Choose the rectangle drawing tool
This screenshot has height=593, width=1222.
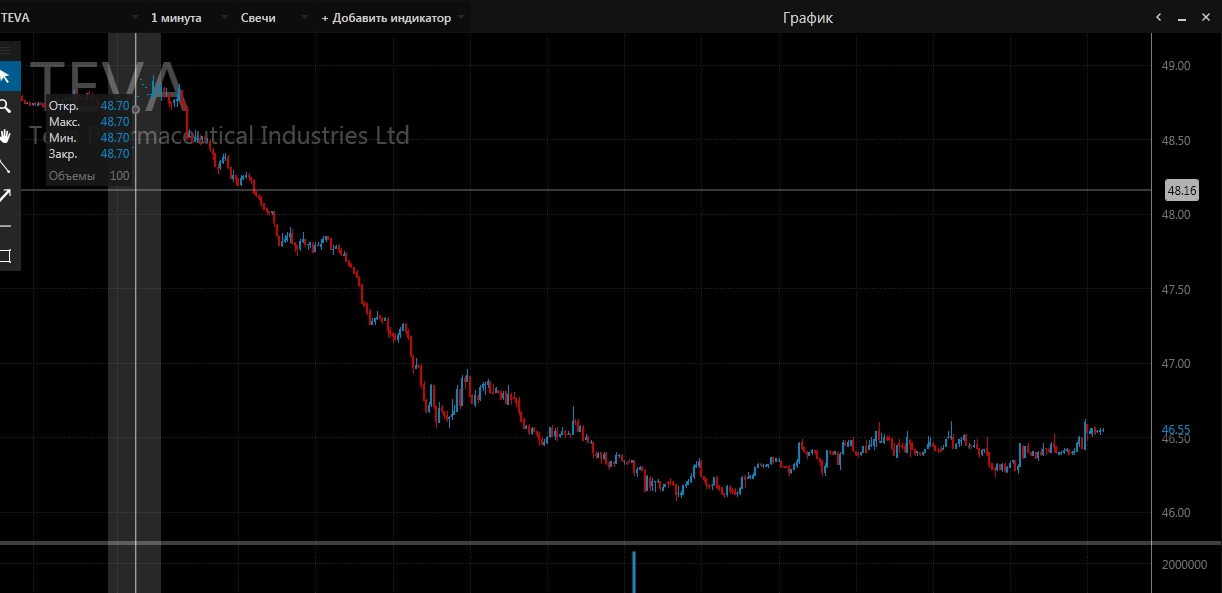click(6, 256)
